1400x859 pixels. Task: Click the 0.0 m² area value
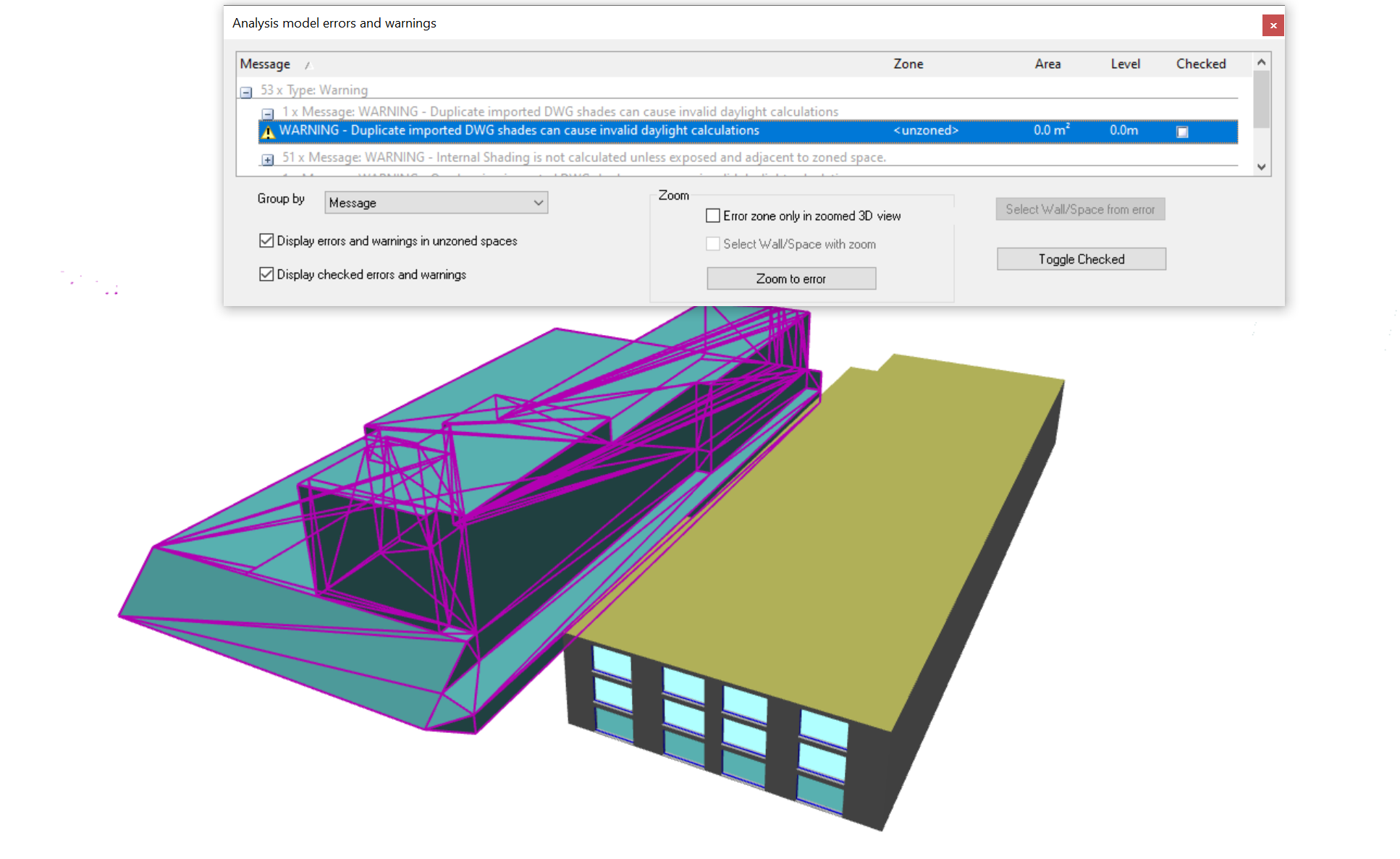click(x=1051, y=130)
